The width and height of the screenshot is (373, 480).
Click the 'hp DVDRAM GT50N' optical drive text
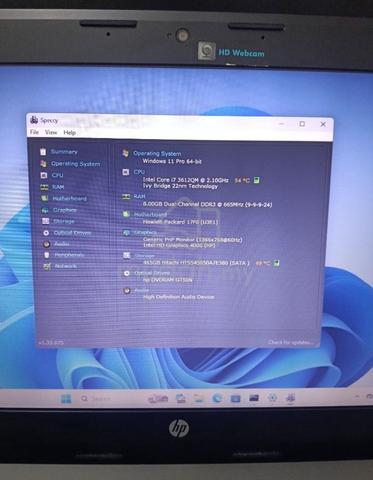click(168, 280)
